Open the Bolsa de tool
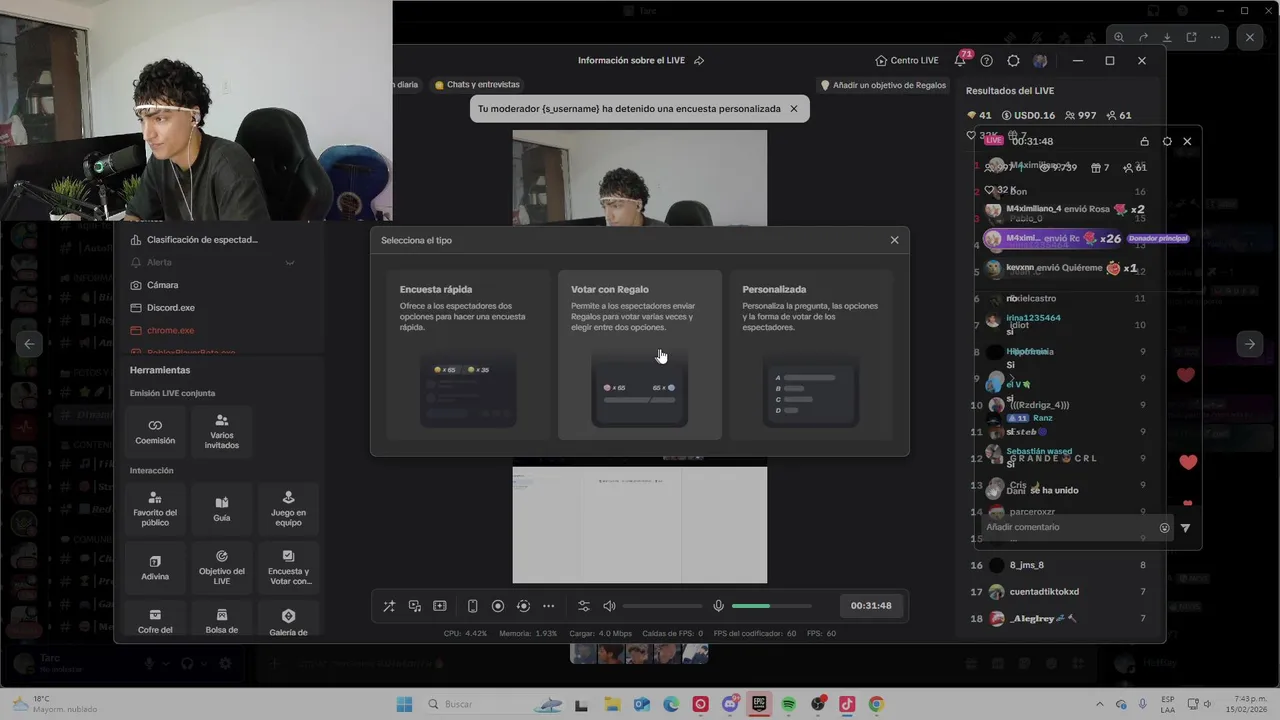The height and width of the screenshot is (720, 1280). (x=222, y=620)
